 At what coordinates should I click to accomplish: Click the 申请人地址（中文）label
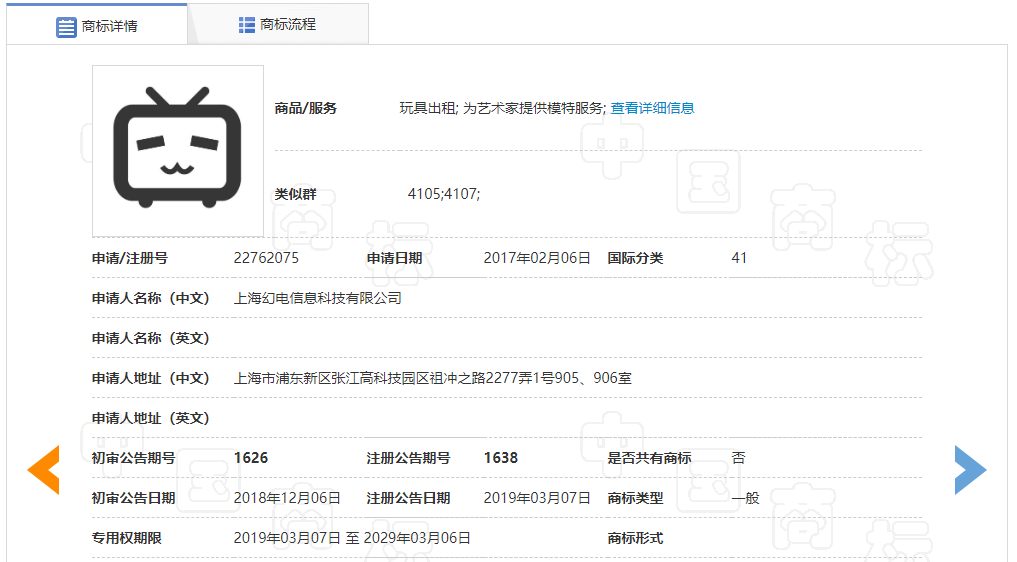pos(150,378)
